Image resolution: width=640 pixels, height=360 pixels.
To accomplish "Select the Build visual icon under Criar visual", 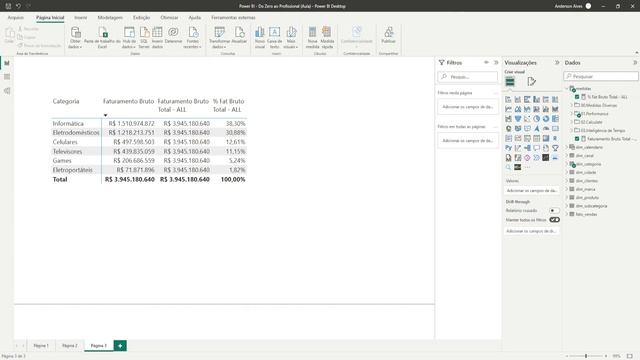I will [x=510, y=82].
